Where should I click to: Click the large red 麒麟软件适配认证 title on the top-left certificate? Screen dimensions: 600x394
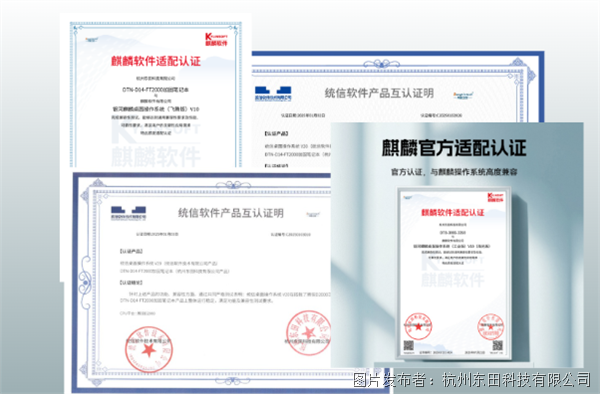click(x=156, y=61)
